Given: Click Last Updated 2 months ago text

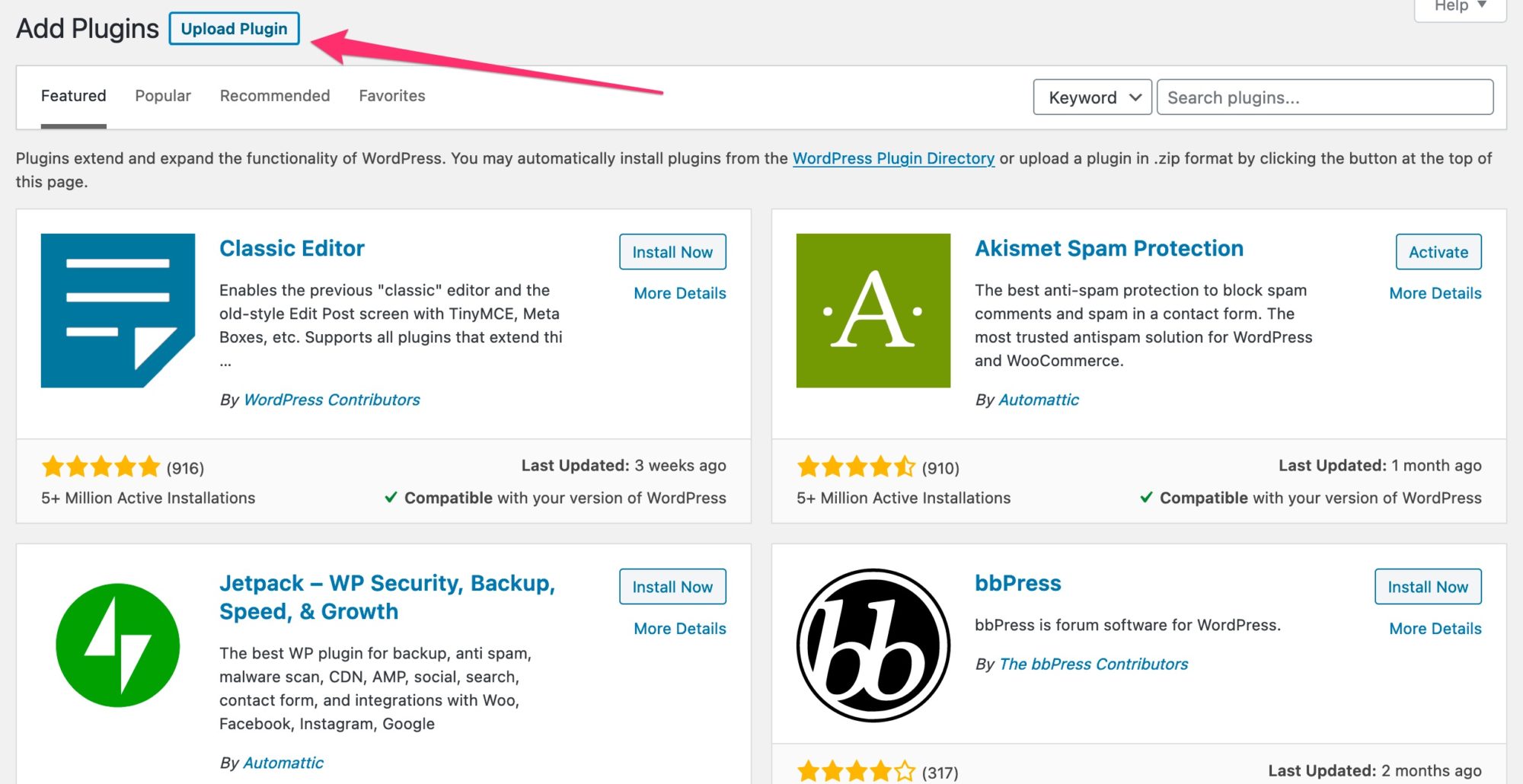Looking at the screenshot, I should pyautogui.click(x=1375, y=770).
